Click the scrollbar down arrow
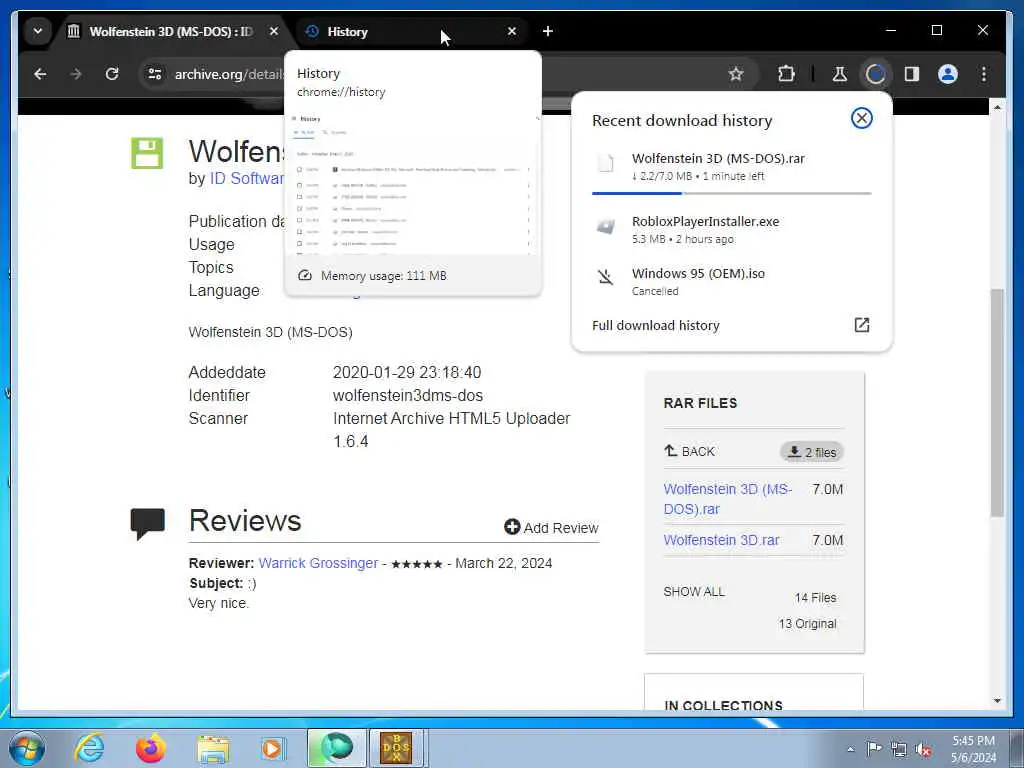The image size is (1024, 768). pos(997,701)
